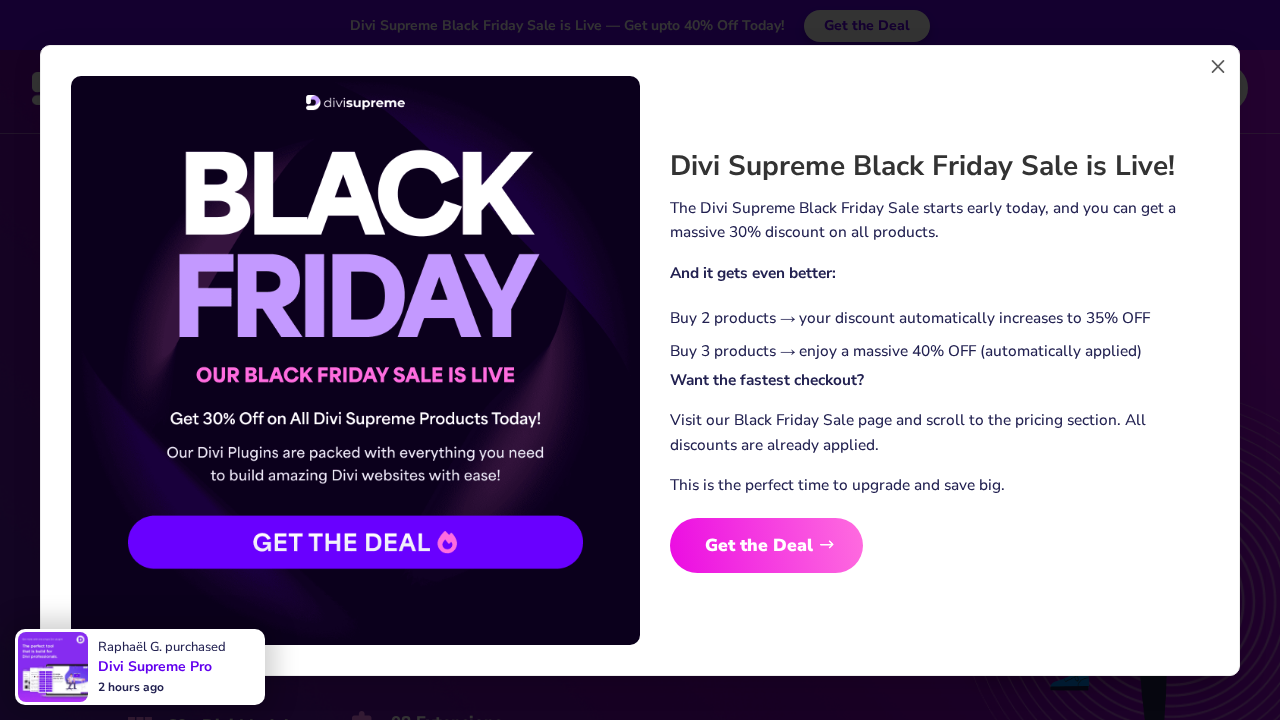Image resolution: width=1280 pixels, height=720 pixels.
Task: Click the fire icon on the banner image
Action: pos(447,543)
